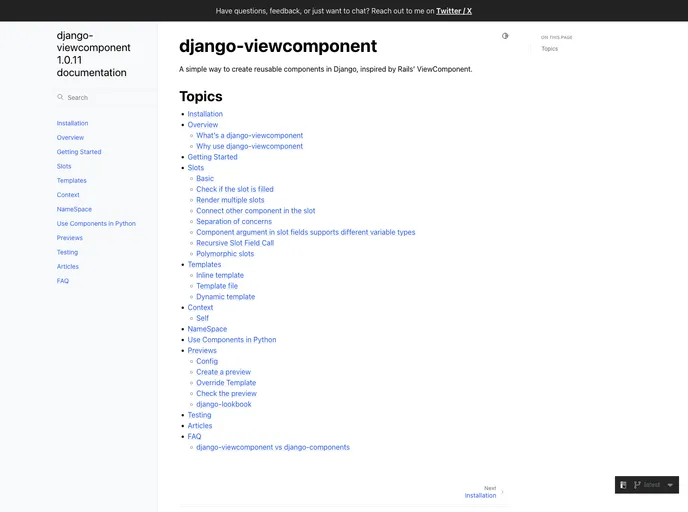Click the Next chevron arrow icon
The height and width of the screenshot is (512, 688).
tap(502, 492)
